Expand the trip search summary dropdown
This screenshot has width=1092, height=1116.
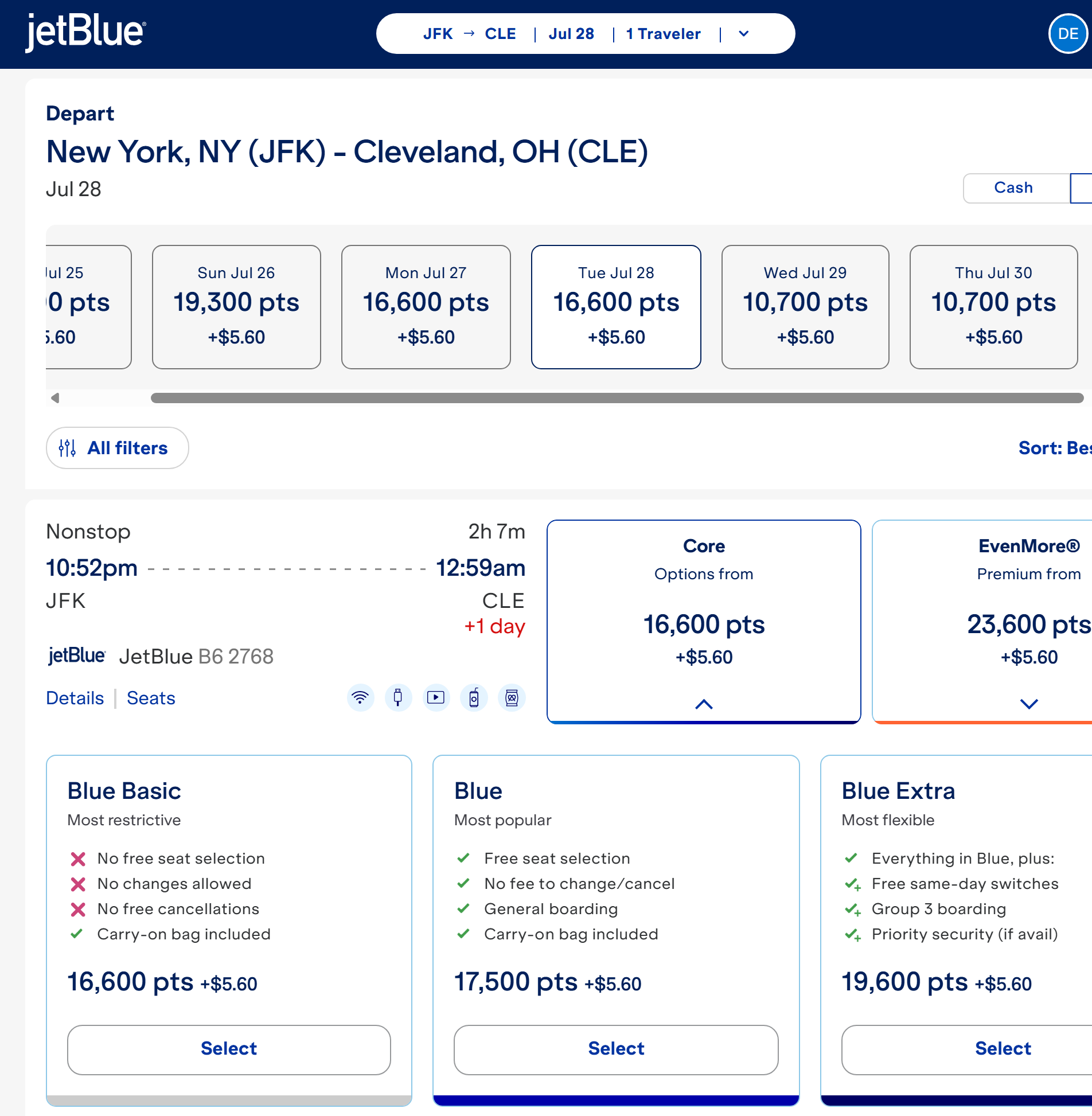[x=743, y=34]
